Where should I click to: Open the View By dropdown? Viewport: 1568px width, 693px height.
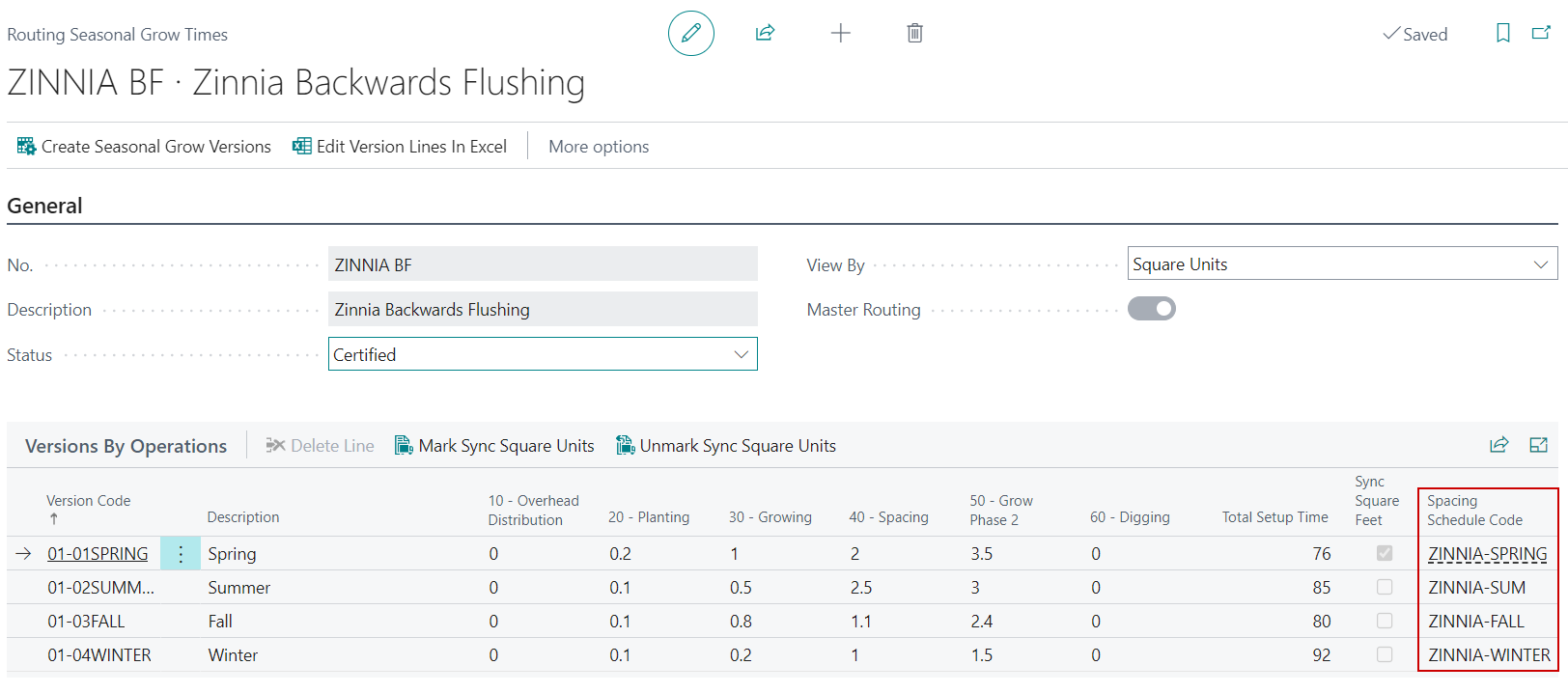pyautogui.click(x=1341, y=264)
